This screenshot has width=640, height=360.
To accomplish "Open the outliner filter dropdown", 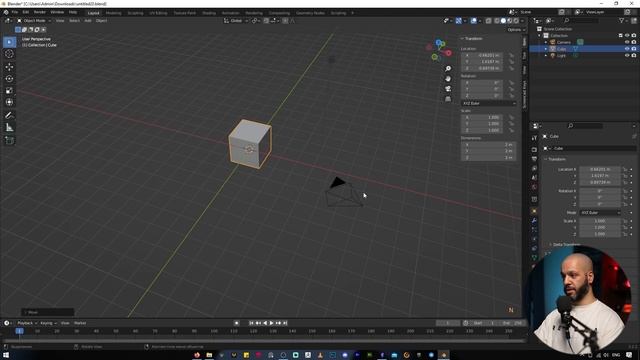I will (x=623, y=20).
